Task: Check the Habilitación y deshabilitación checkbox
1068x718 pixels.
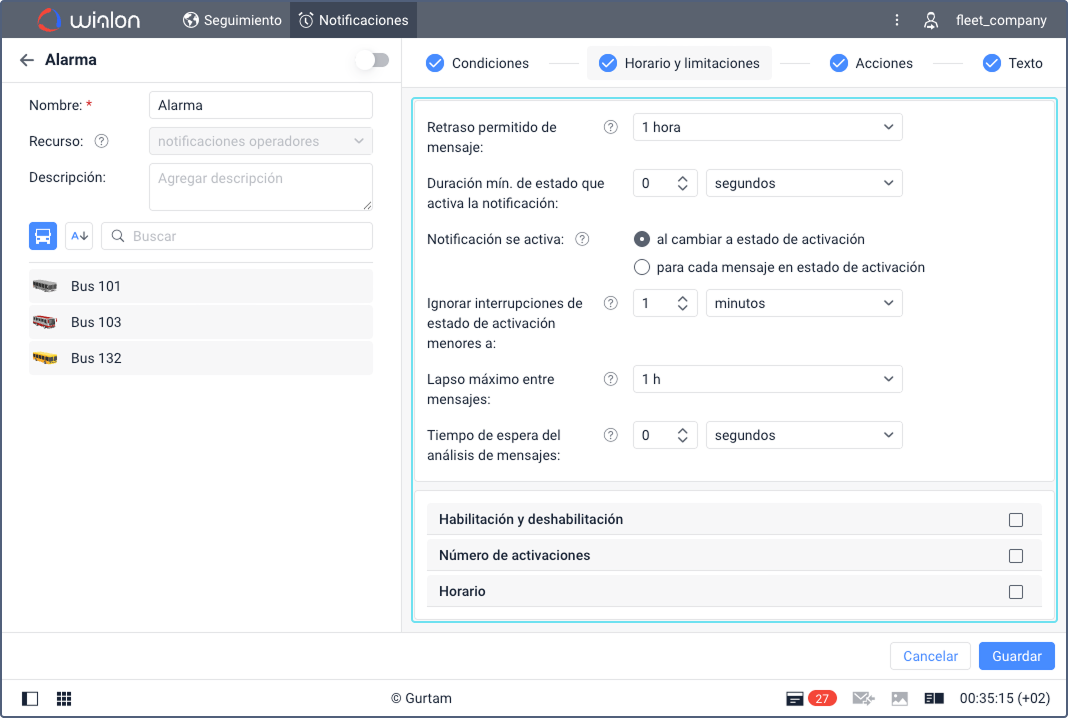Action: point(1016,520)
